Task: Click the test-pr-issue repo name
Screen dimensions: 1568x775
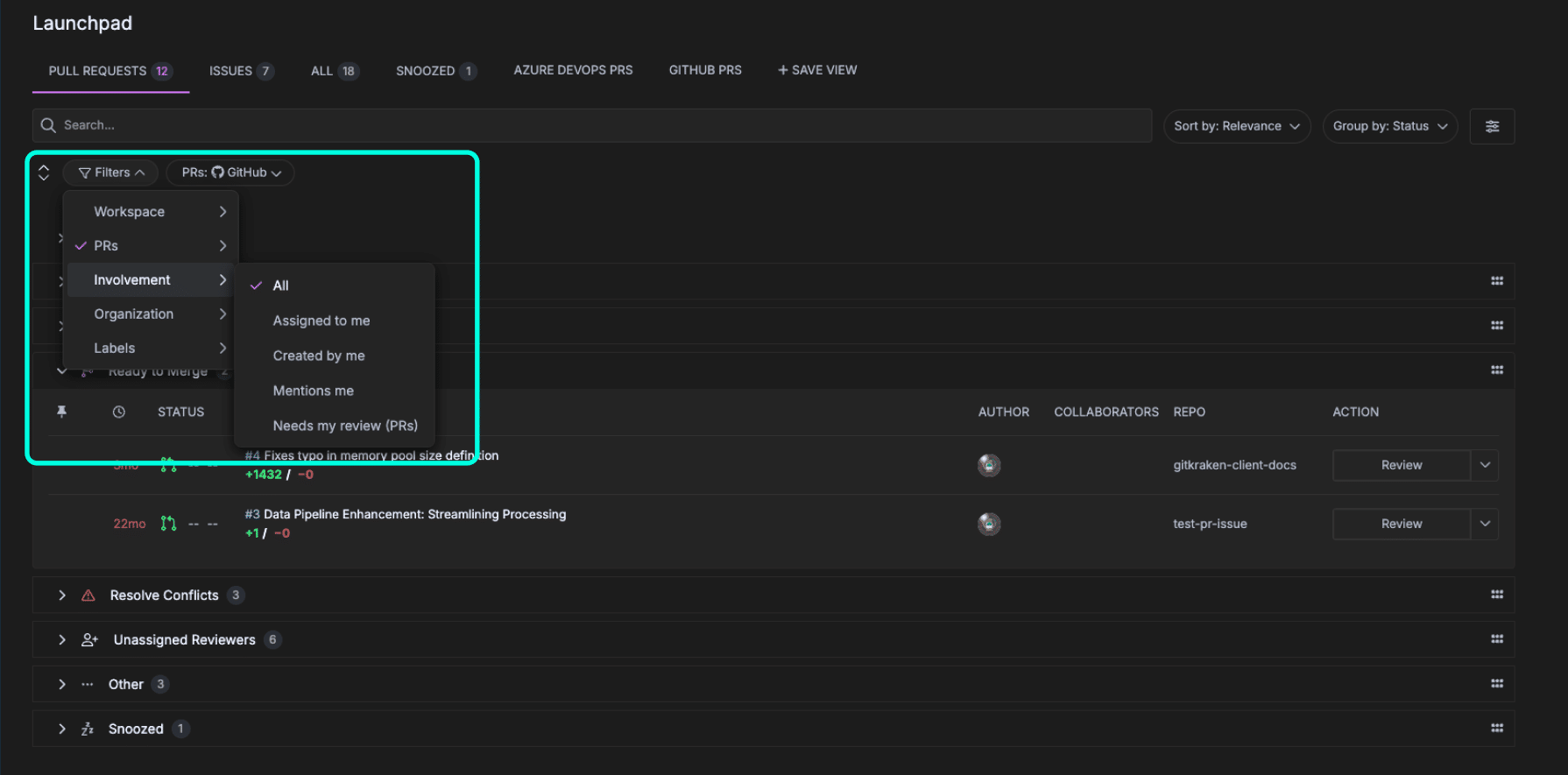Action: coord(1210,524)
